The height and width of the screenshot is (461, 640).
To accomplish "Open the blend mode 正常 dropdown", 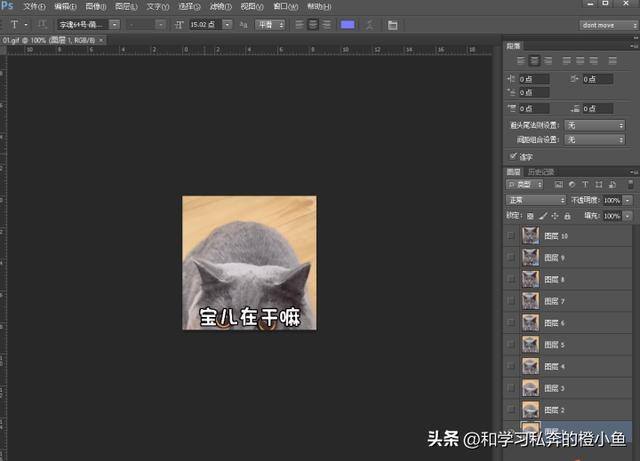I will tap(536, 200).
